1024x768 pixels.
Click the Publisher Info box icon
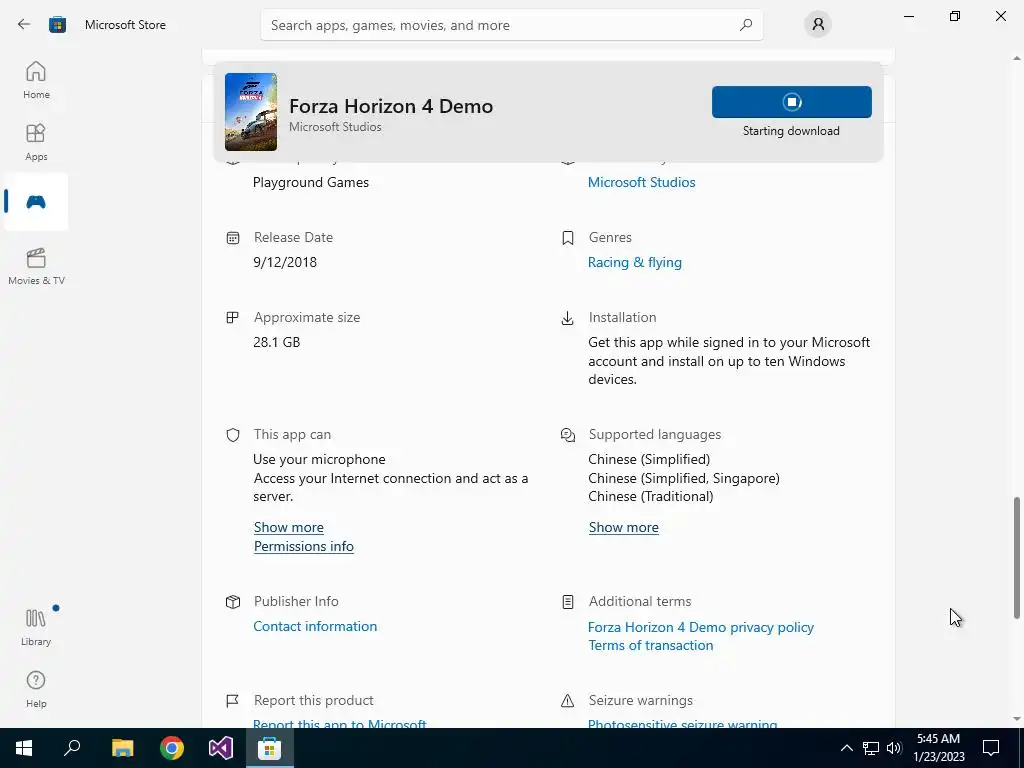point(232,601)
